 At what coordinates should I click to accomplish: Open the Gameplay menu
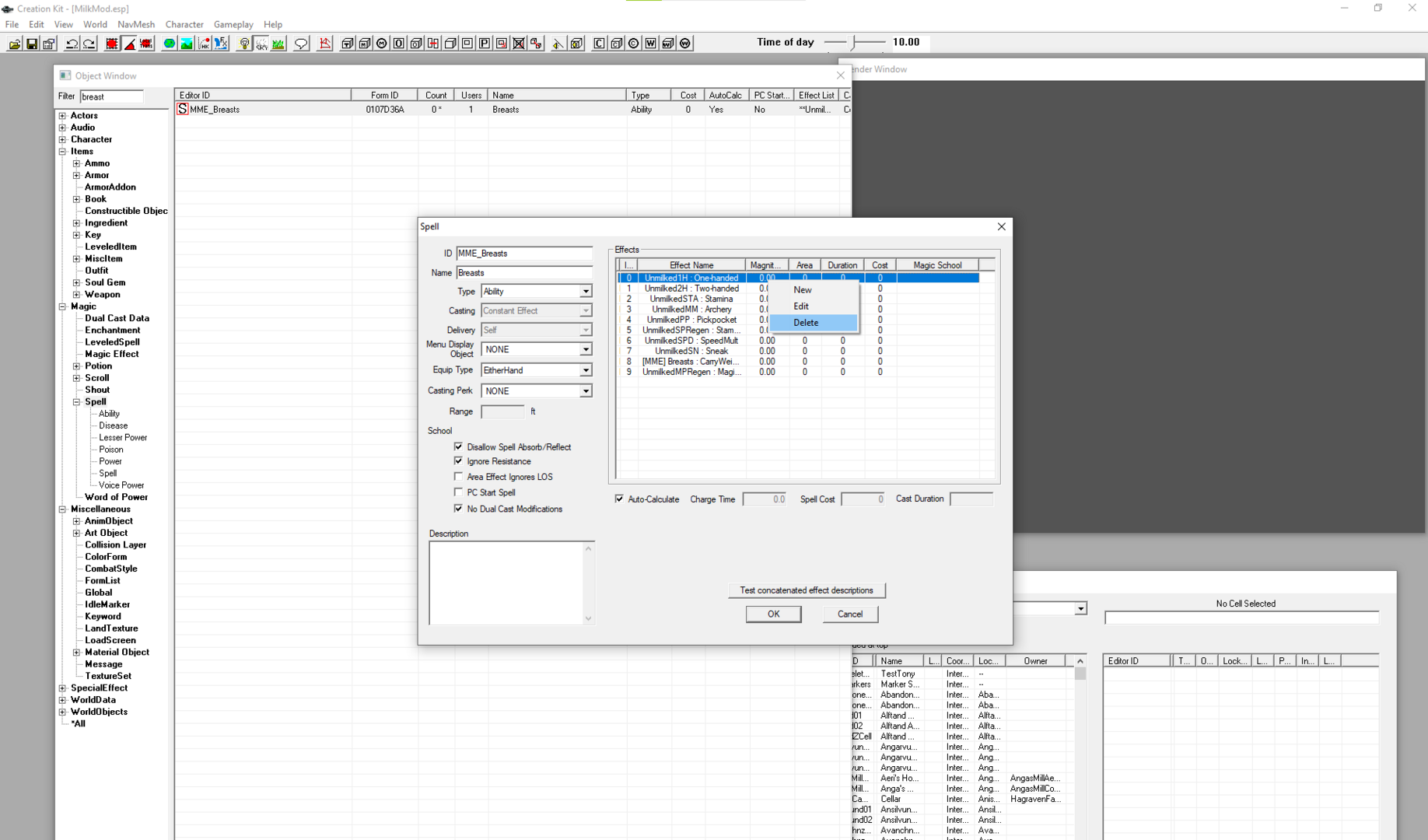coord(233,24)
